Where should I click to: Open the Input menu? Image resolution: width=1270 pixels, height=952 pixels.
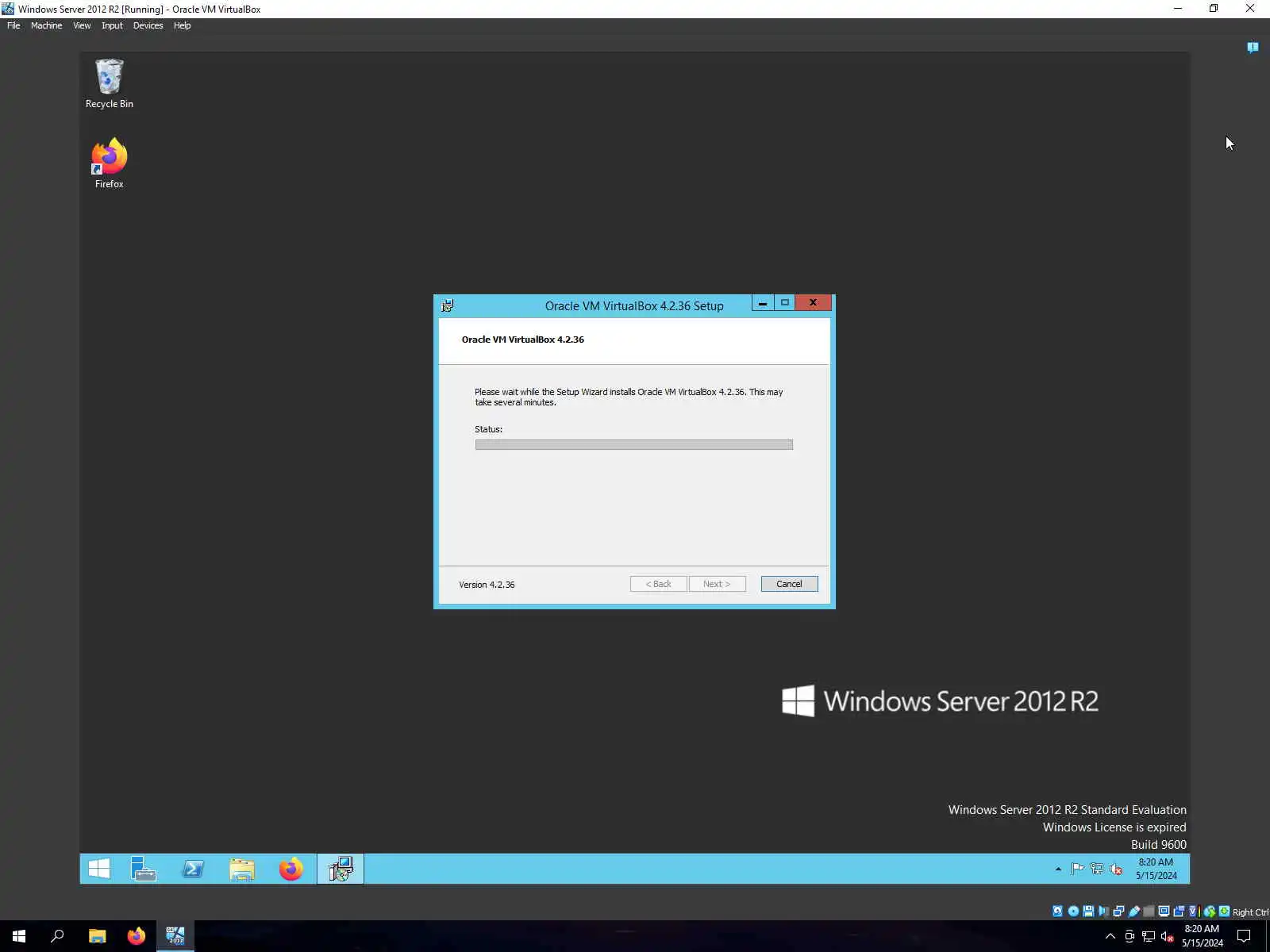pyautogui.click(x=112, y=25)
